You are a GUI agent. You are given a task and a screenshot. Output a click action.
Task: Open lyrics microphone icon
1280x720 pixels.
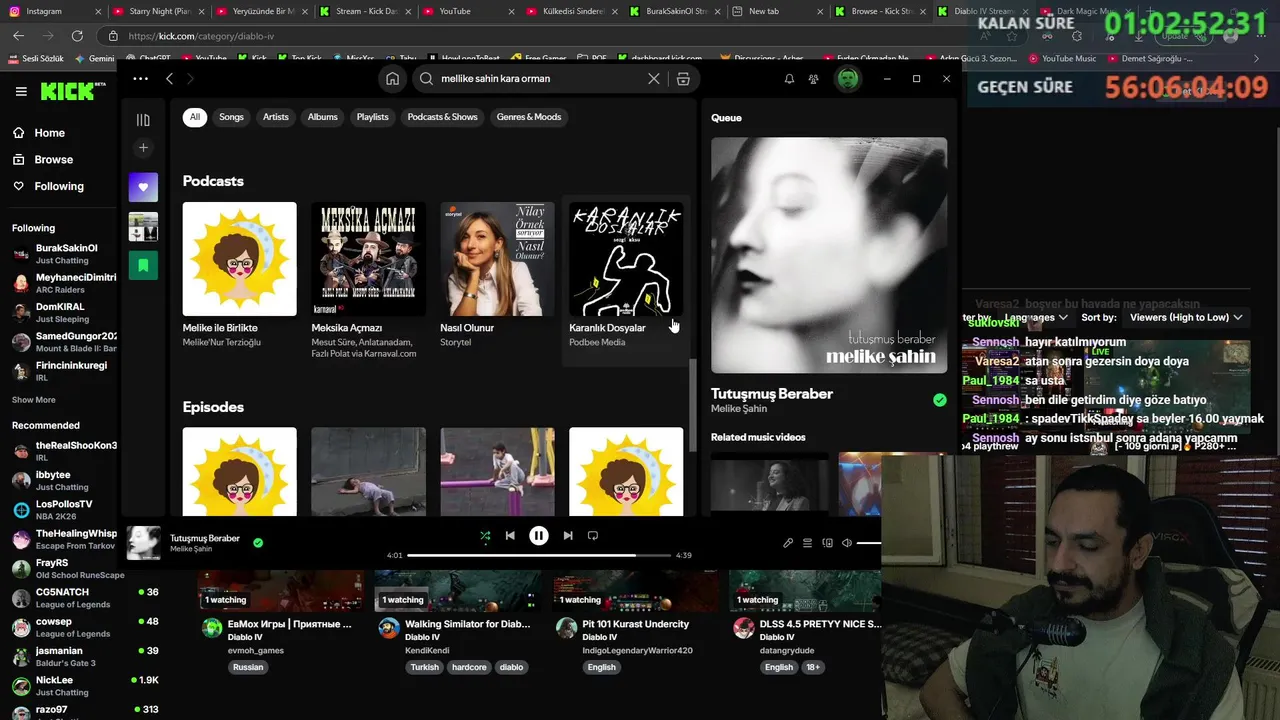pos(788,543)
